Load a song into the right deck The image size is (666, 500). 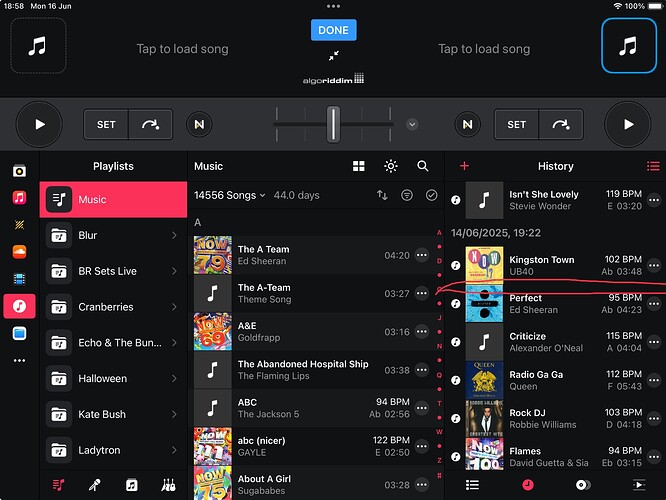[484, 49]
